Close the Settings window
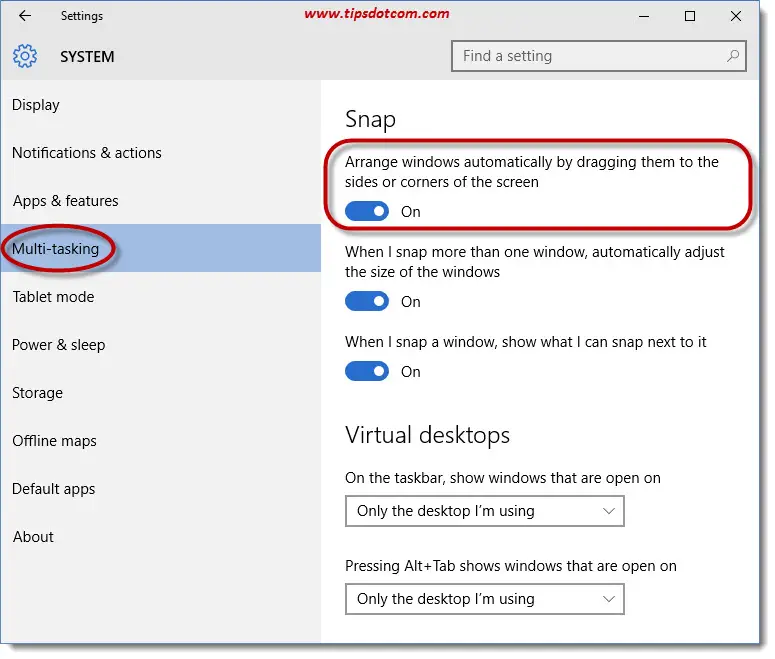This screenshot has width=775, height=659. 736,16
